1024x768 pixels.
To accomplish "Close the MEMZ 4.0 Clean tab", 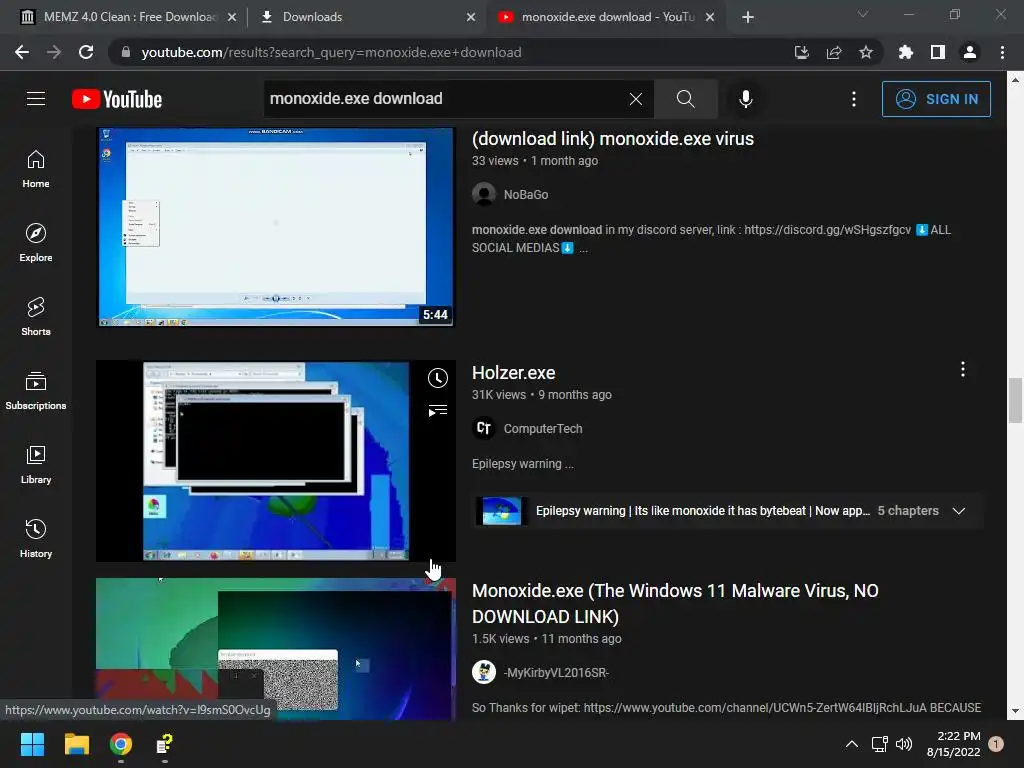I will pyautogui.click(x=232, y=17).
